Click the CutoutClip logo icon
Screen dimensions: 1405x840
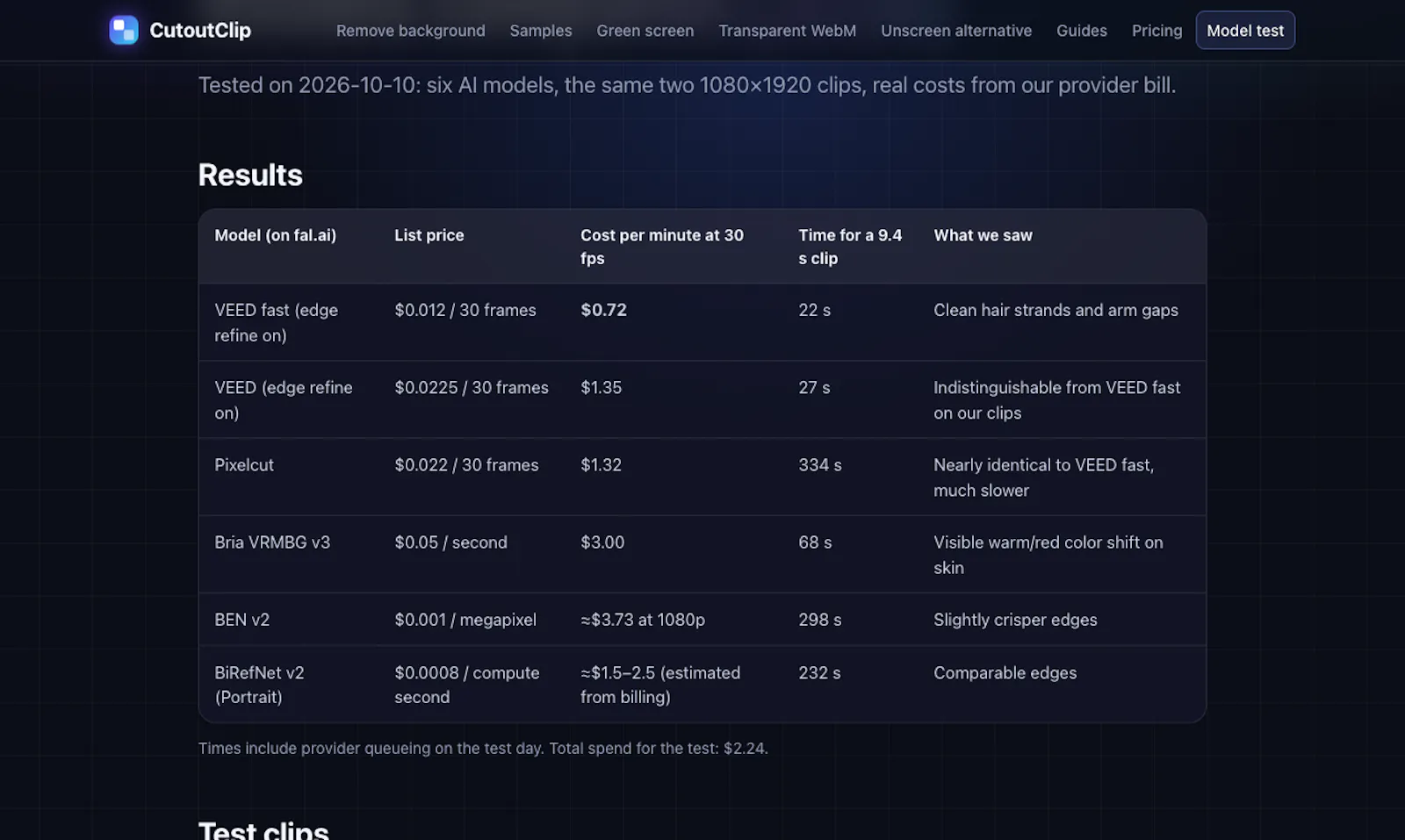[x=124, y=30]
